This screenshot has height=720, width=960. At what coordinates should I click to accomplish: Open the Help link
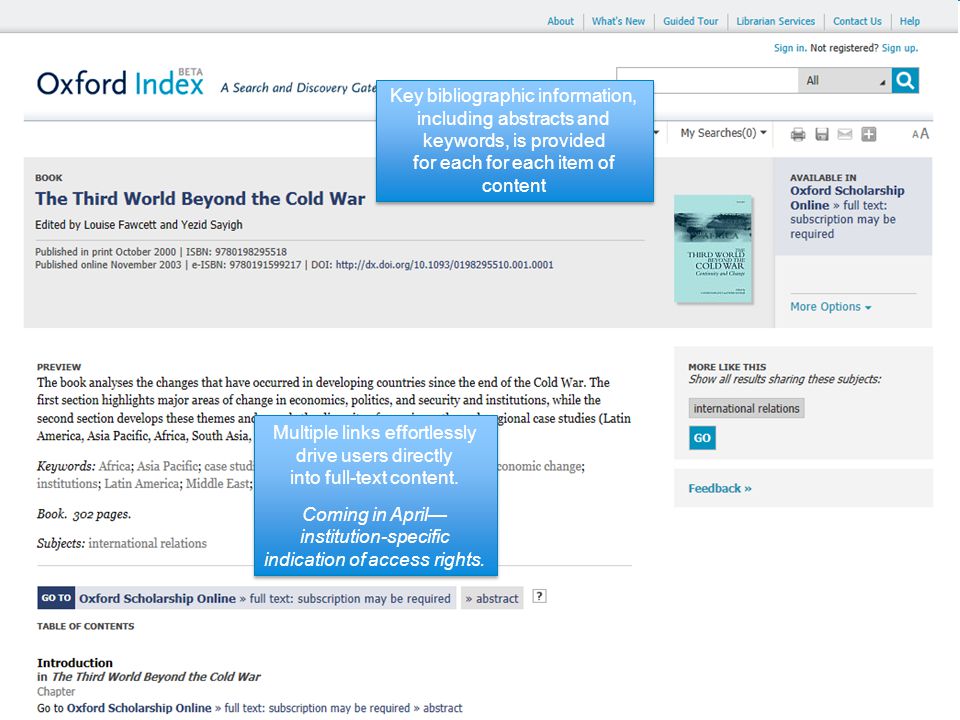[x=909, y=21]
